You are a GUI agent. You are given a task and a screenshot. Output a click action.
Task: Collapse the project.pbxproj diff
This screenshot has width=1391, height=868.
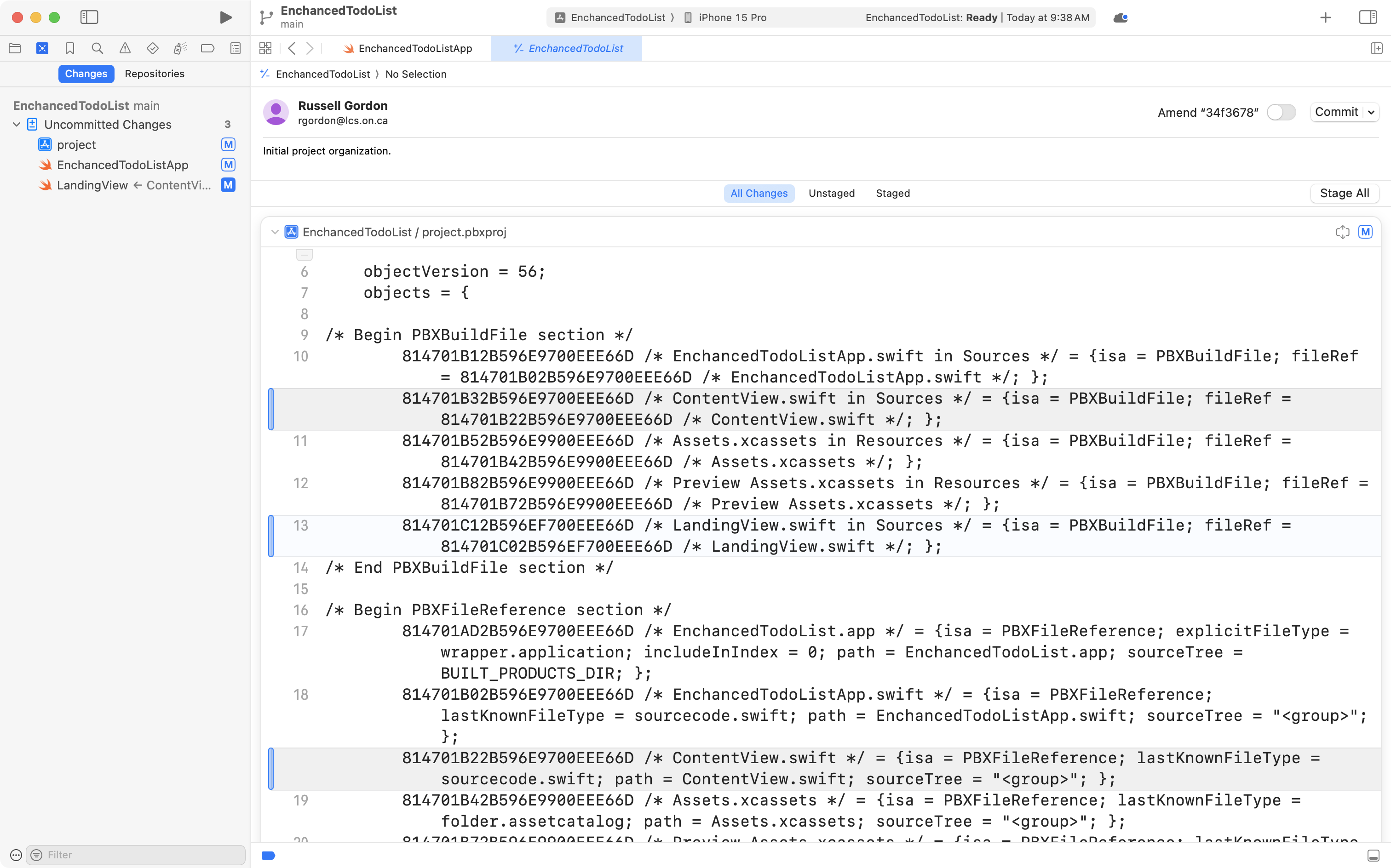pyautogui.click(x=275, y=232)
